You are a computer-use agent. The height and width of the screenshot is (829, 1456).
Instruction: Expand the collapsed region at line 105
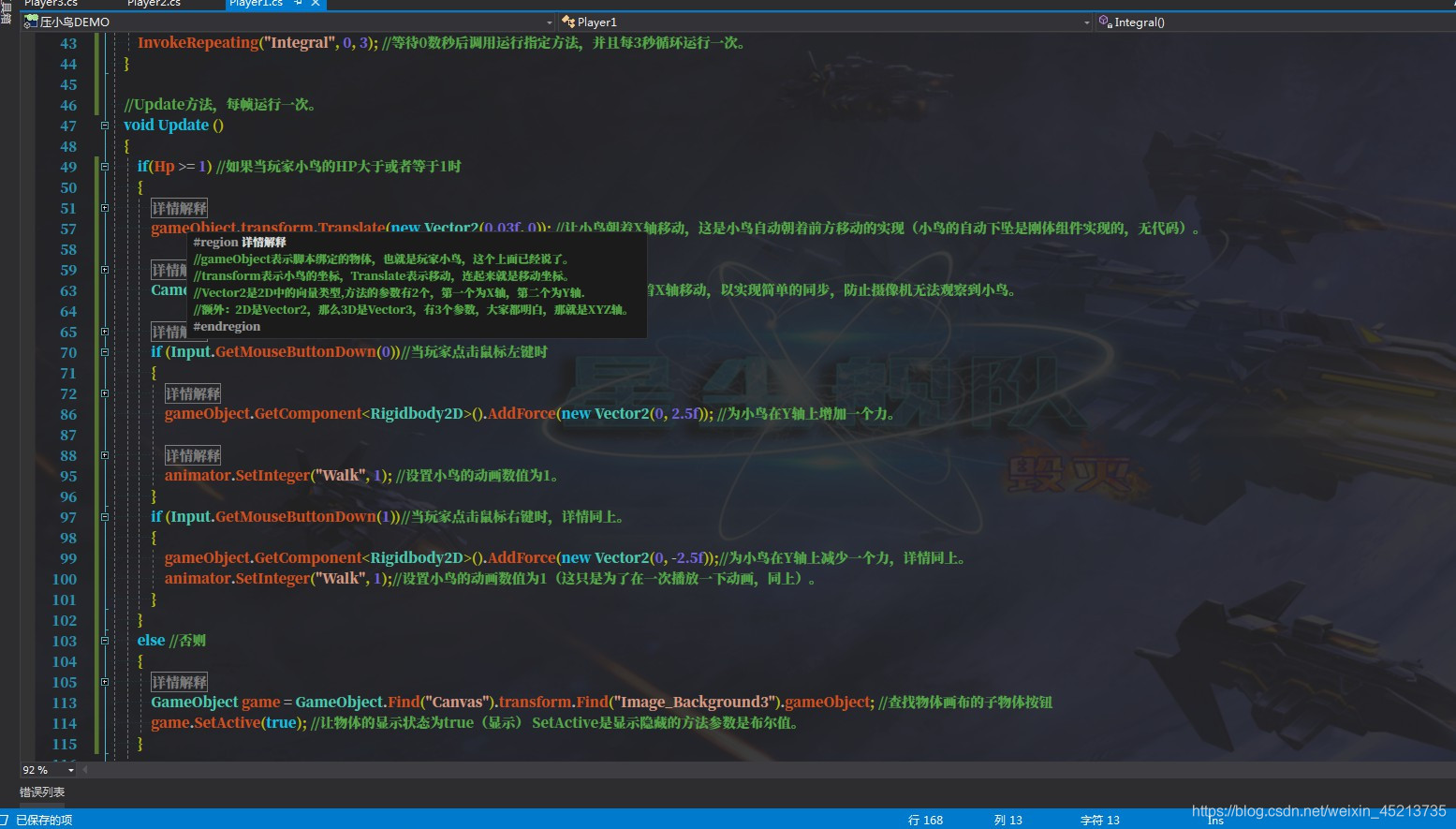[x=105, y=682]
